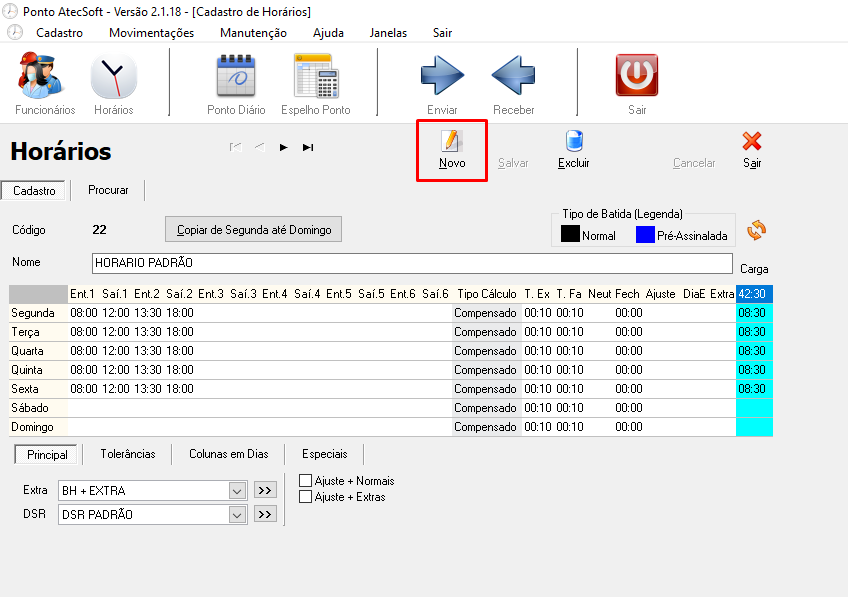Create a new record with Novo

click(x=452, y=150)
